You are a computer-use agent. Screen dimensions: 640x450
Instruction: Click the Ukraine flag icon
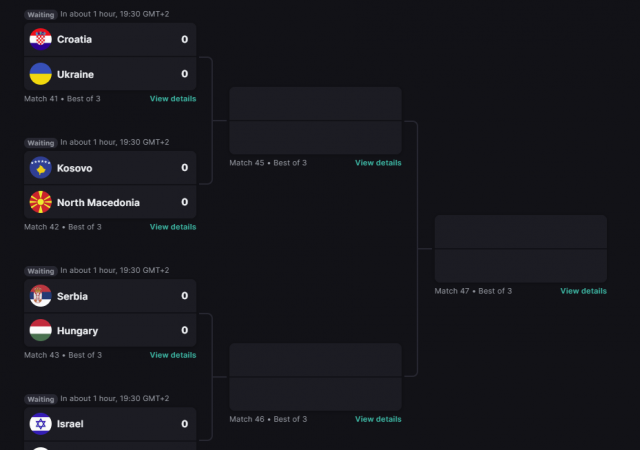[x=40, y=74]
